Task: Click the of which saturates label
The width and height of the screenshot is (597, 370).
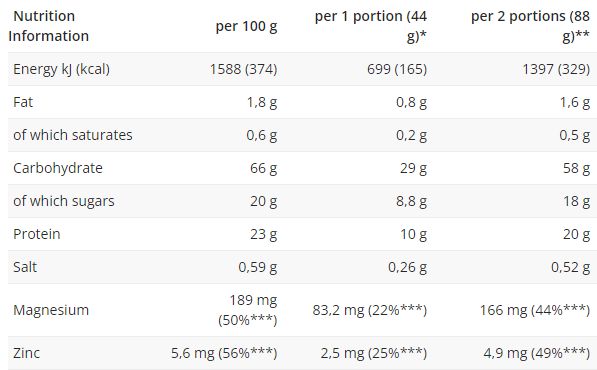Action: coord(73,135)
